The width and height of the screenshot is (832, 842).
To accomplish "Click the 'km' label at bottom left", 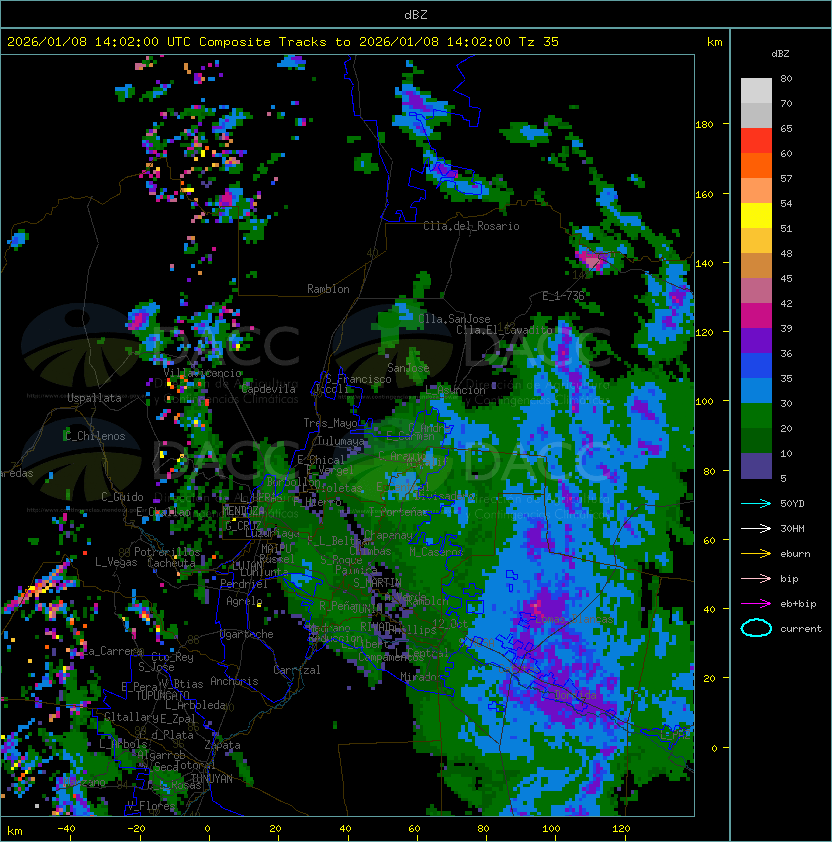I will pos(15,831).
